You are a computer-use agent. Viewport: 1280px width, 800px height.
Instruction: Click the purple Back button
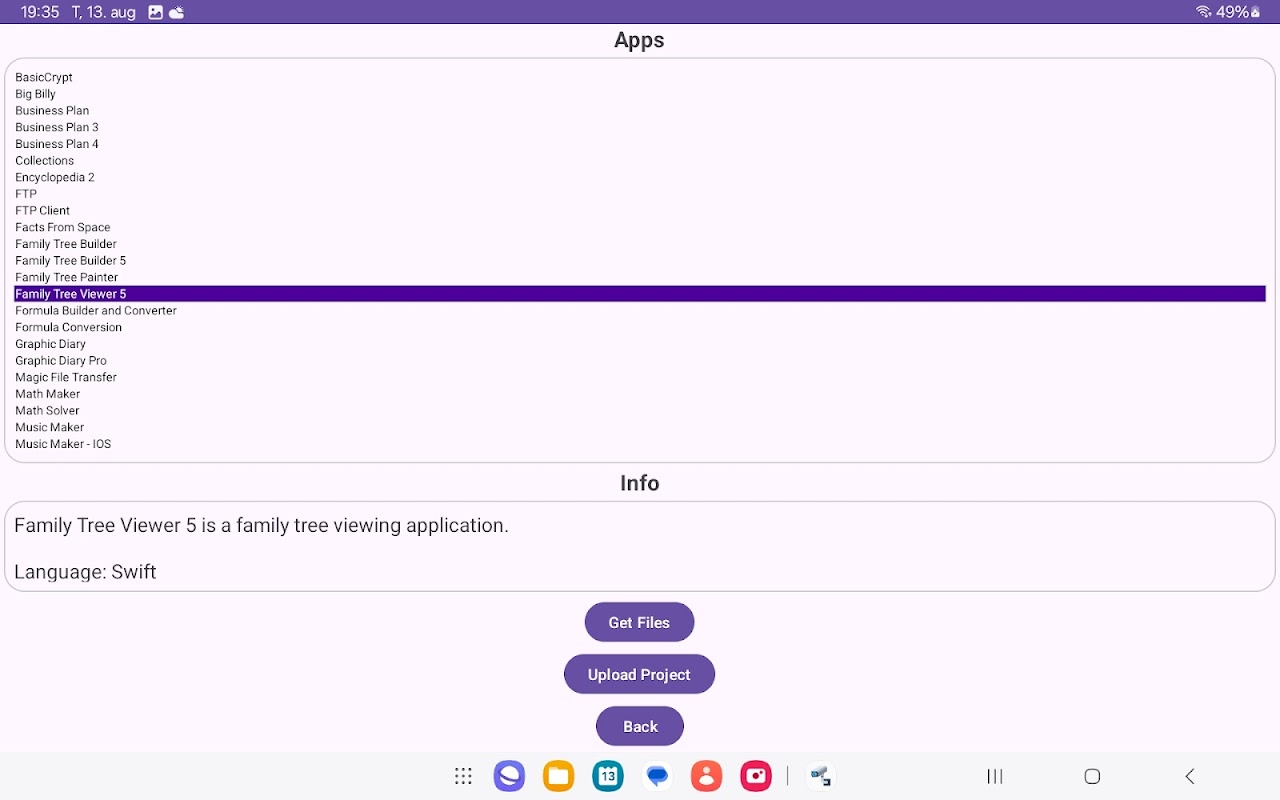tap(640, 726)
